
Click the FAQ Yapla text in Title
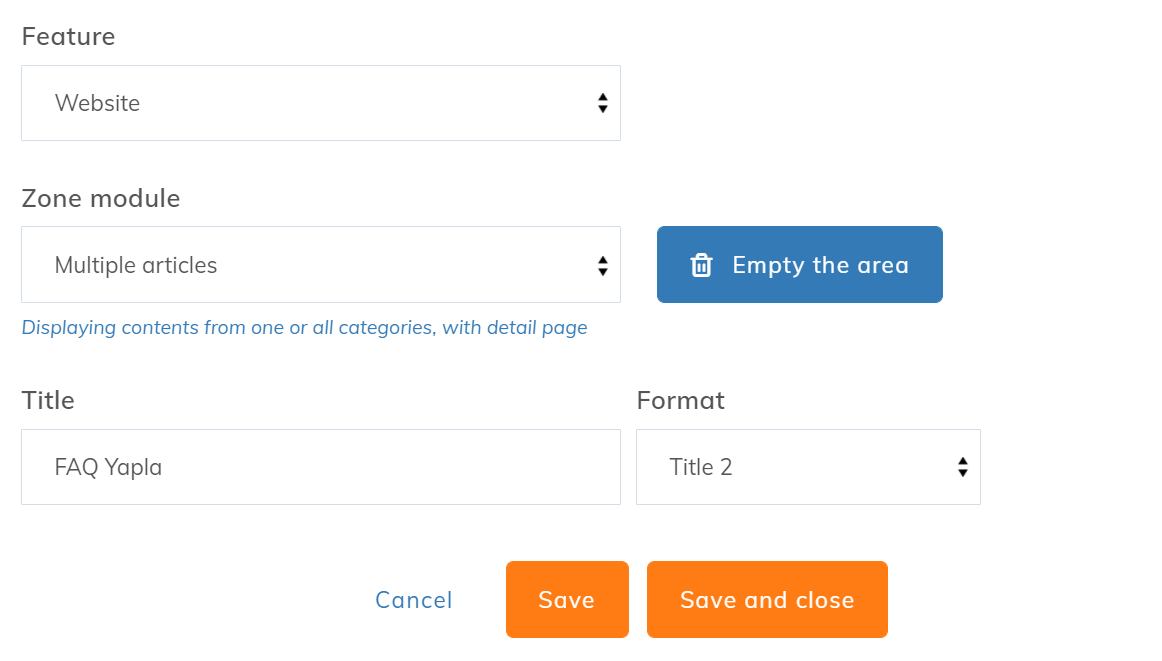click(x=108, y=467)
